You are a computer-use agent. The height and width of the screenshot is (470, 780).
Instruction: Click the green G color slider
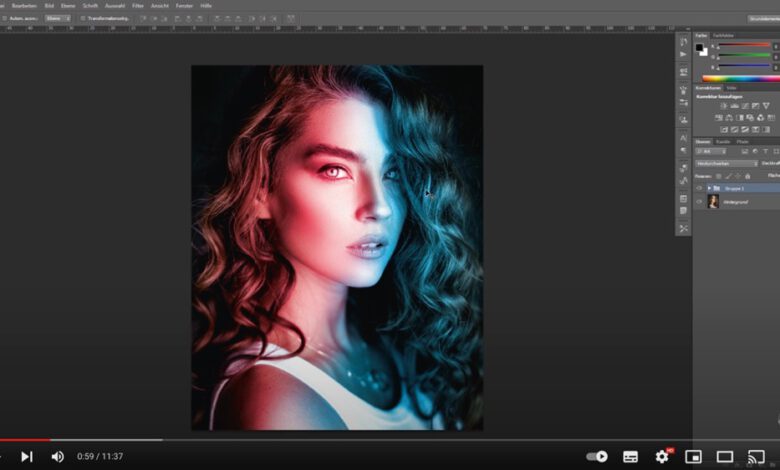coord(744,56)
